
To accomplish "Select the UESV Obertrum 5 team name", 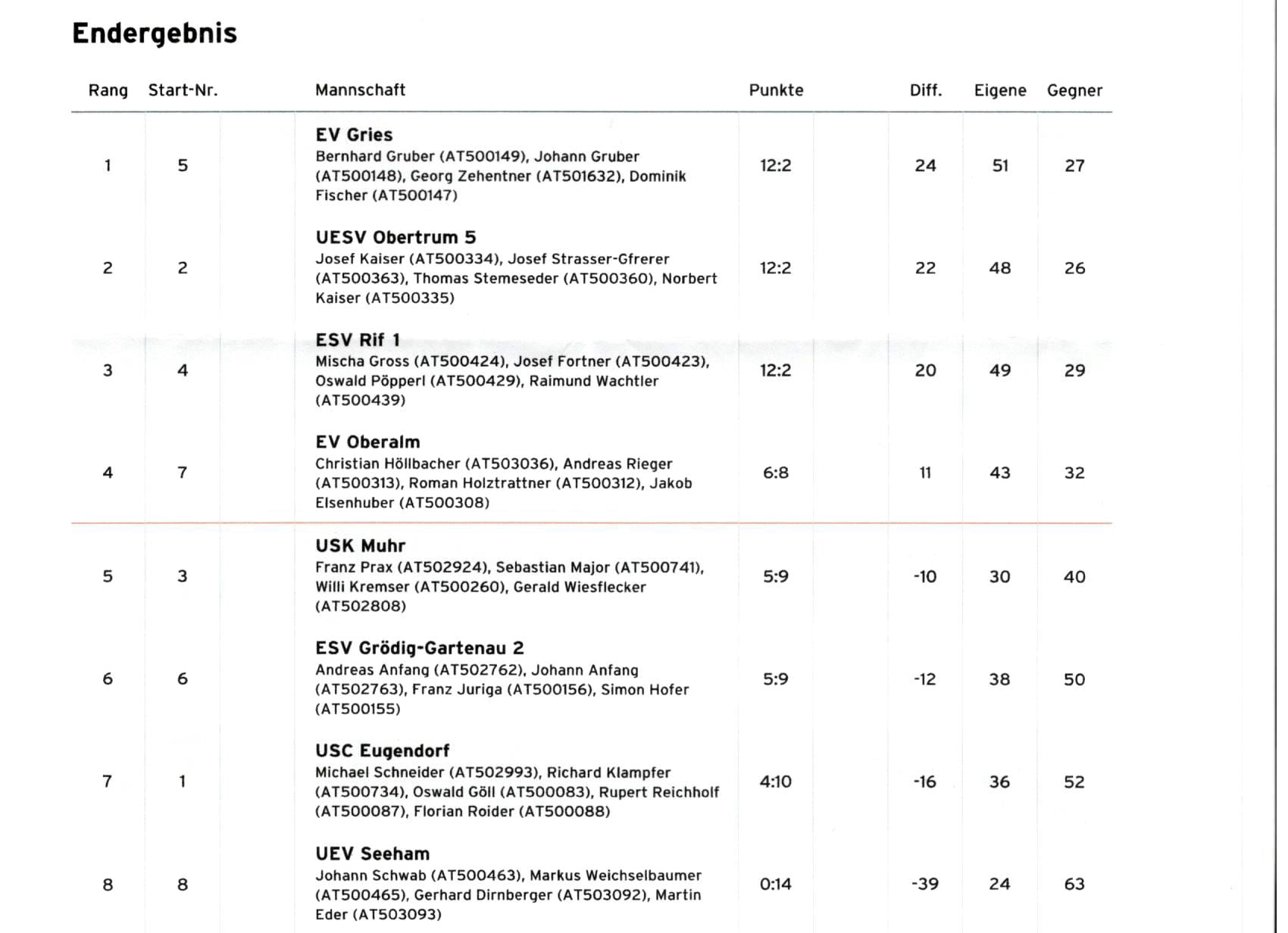I will 395,237.
